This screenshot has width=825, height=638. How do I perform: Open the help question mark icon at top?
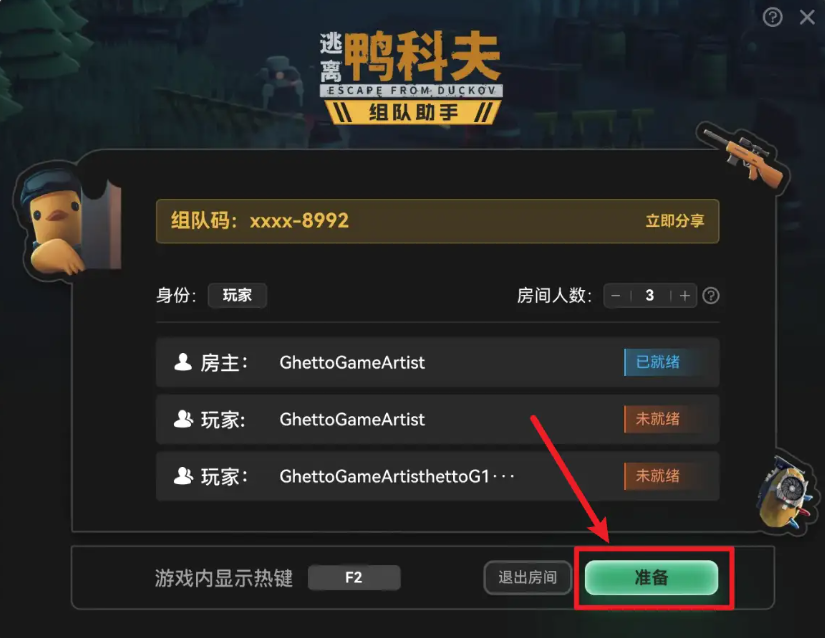[772, 17]
